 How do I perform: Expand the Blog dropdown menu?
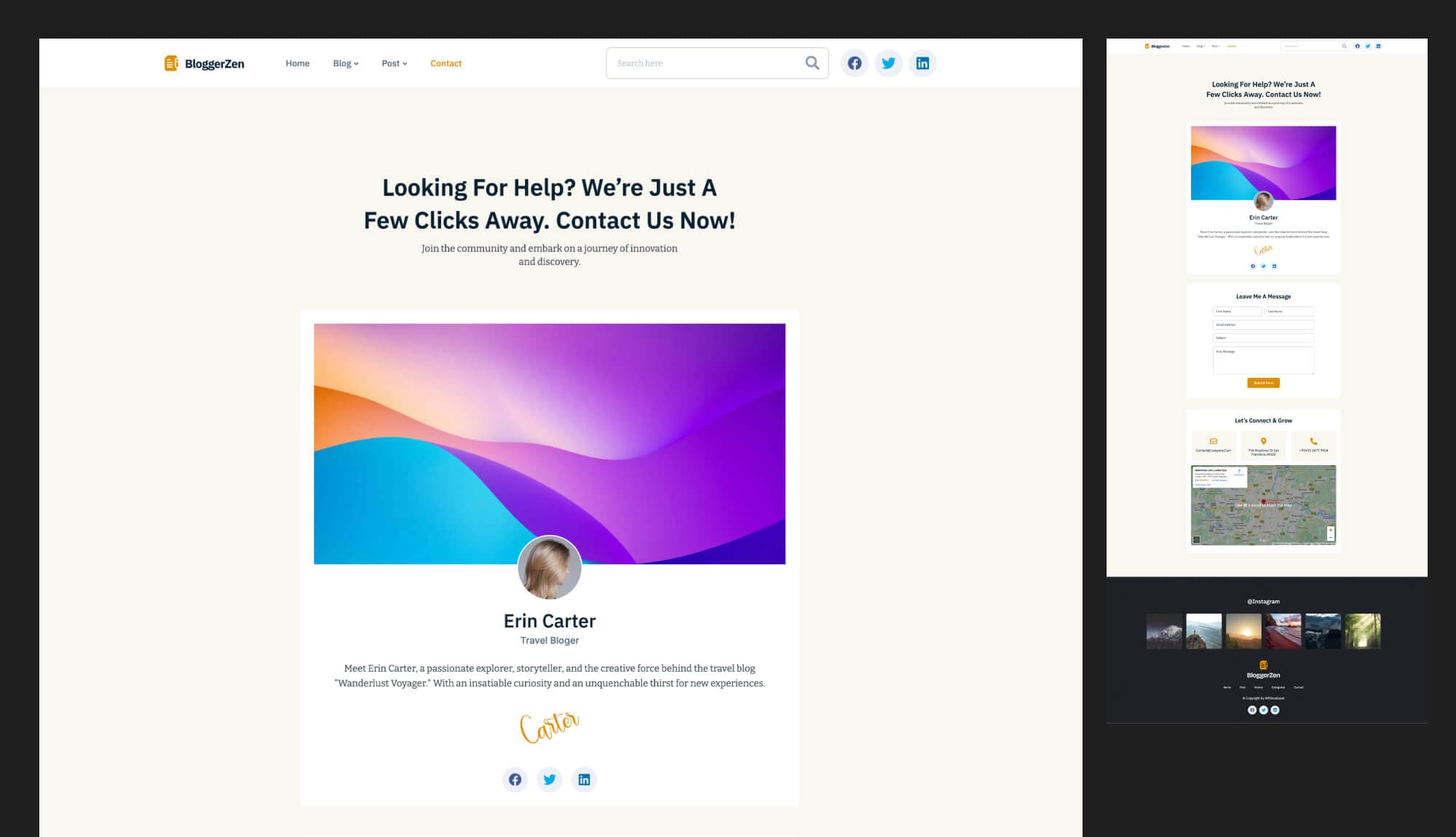pos(346,63)
